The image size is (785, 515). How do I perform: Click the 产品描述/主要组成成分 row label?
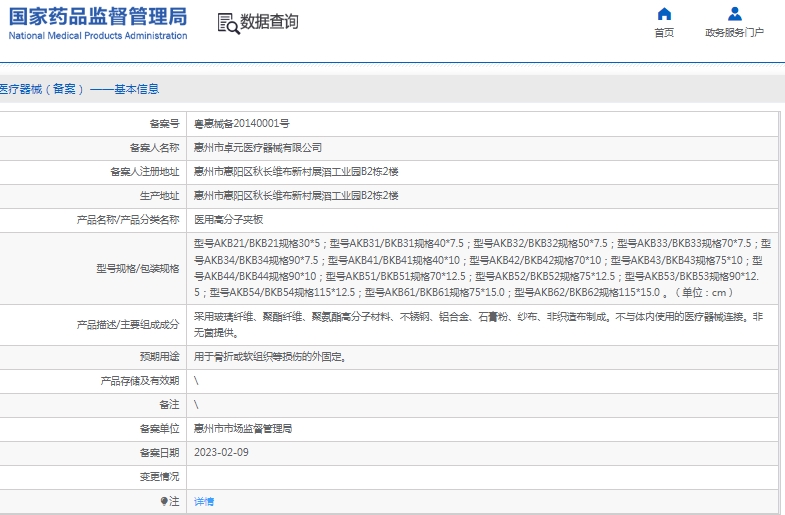(128, 325)
